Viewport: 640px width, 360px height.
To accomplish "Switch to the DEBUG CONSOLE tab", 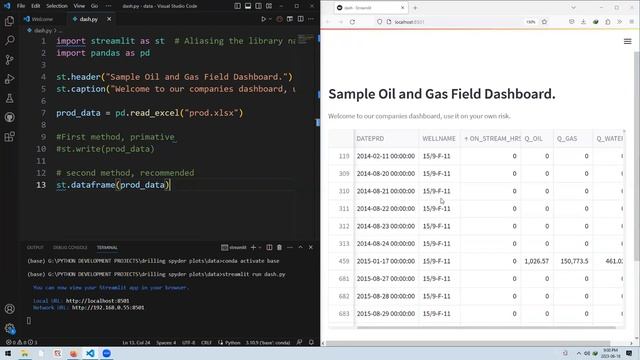I will (70, 247).
